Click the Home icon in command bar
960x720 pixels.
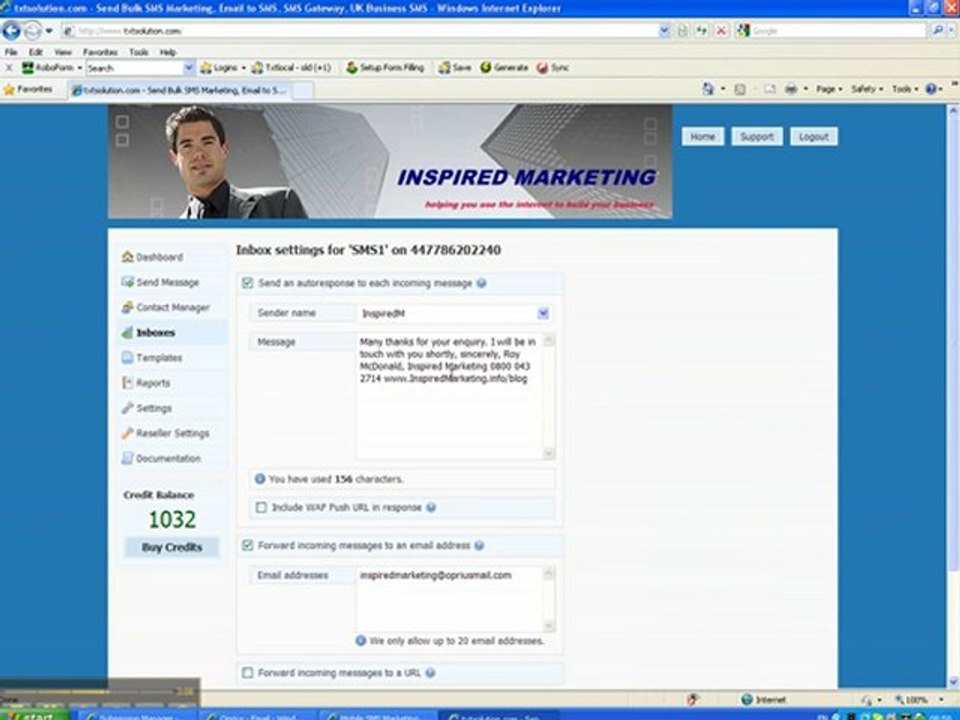click(x=708, y=89)
